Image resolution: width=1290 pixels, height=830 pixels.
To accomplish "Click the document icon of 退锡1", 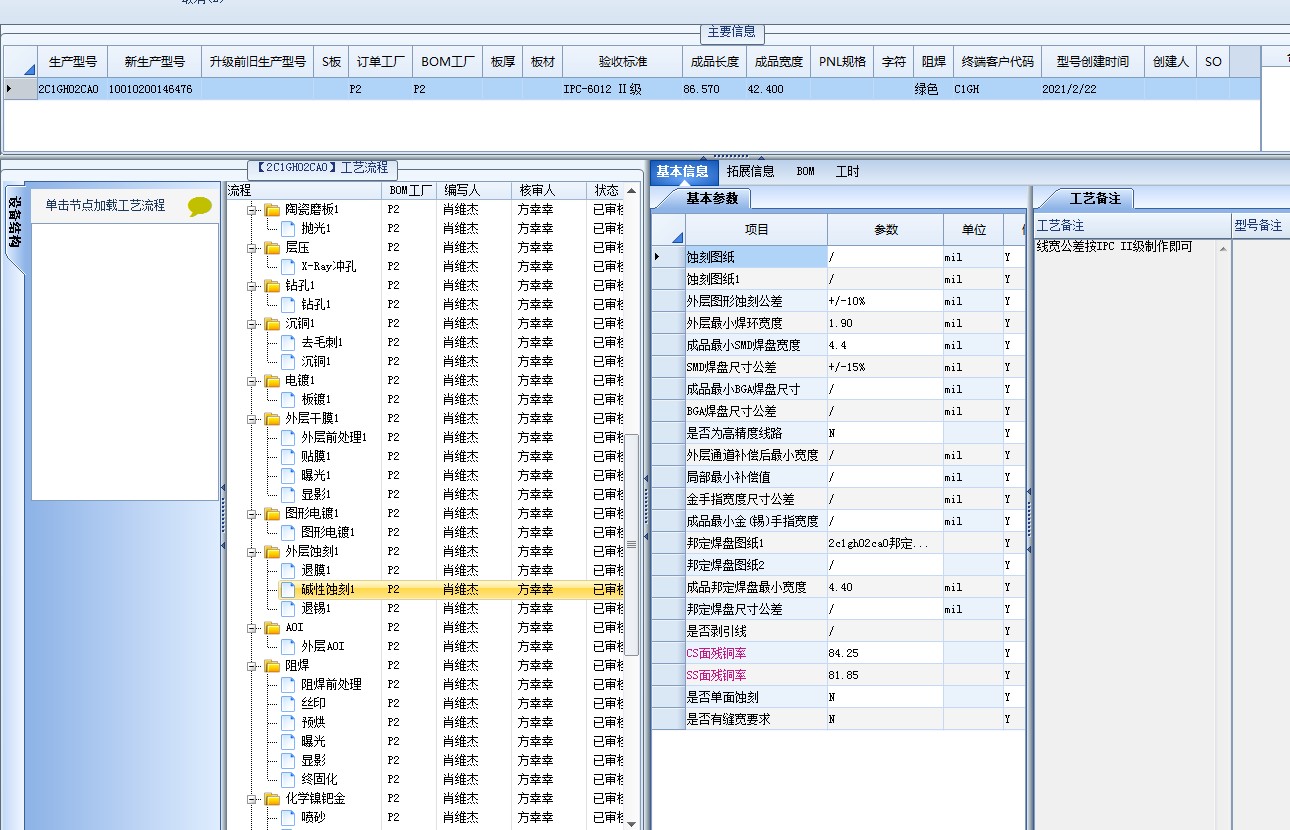I will click(288, 609).
